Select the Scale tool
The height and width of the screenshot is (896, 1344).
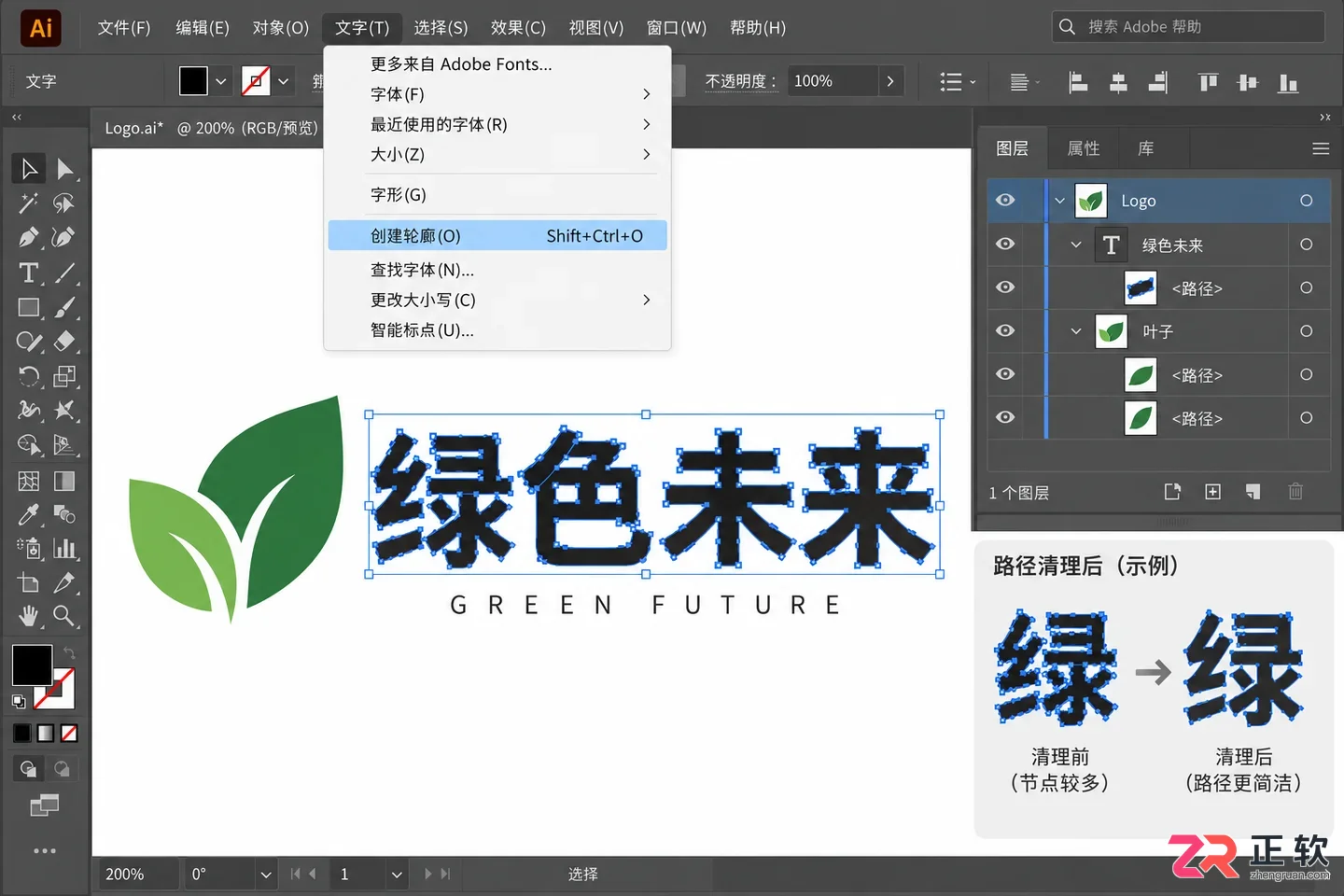coord(64,376)
